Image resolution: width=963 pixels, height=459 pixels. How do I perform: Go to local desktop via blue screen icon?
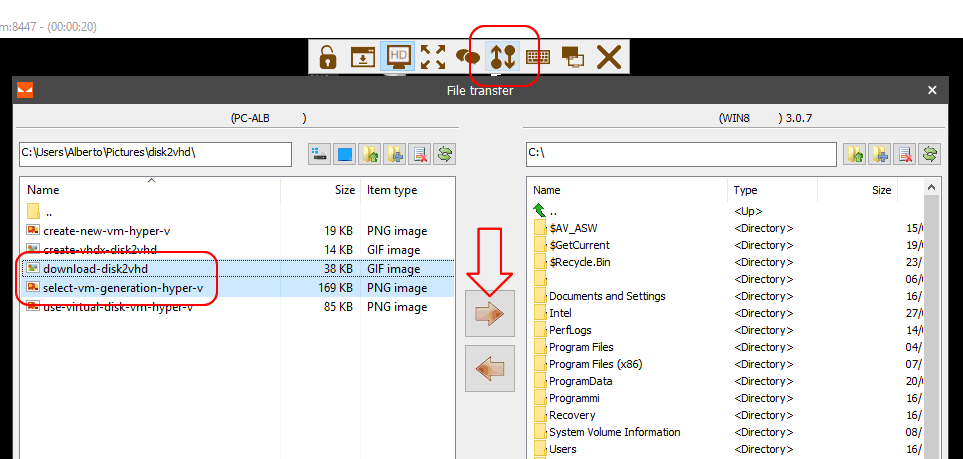point(345,154)
